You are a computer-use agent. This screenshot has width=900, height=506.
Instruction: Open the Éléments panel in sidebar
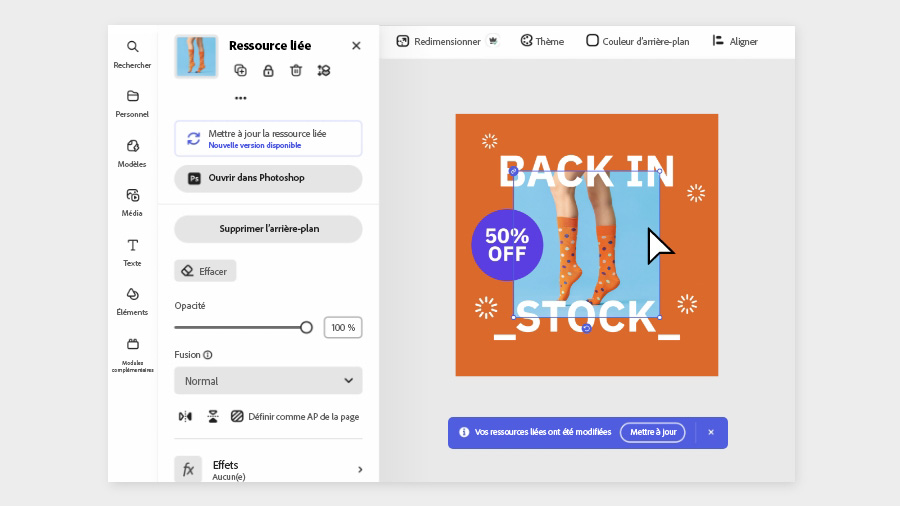click(132, 301)
